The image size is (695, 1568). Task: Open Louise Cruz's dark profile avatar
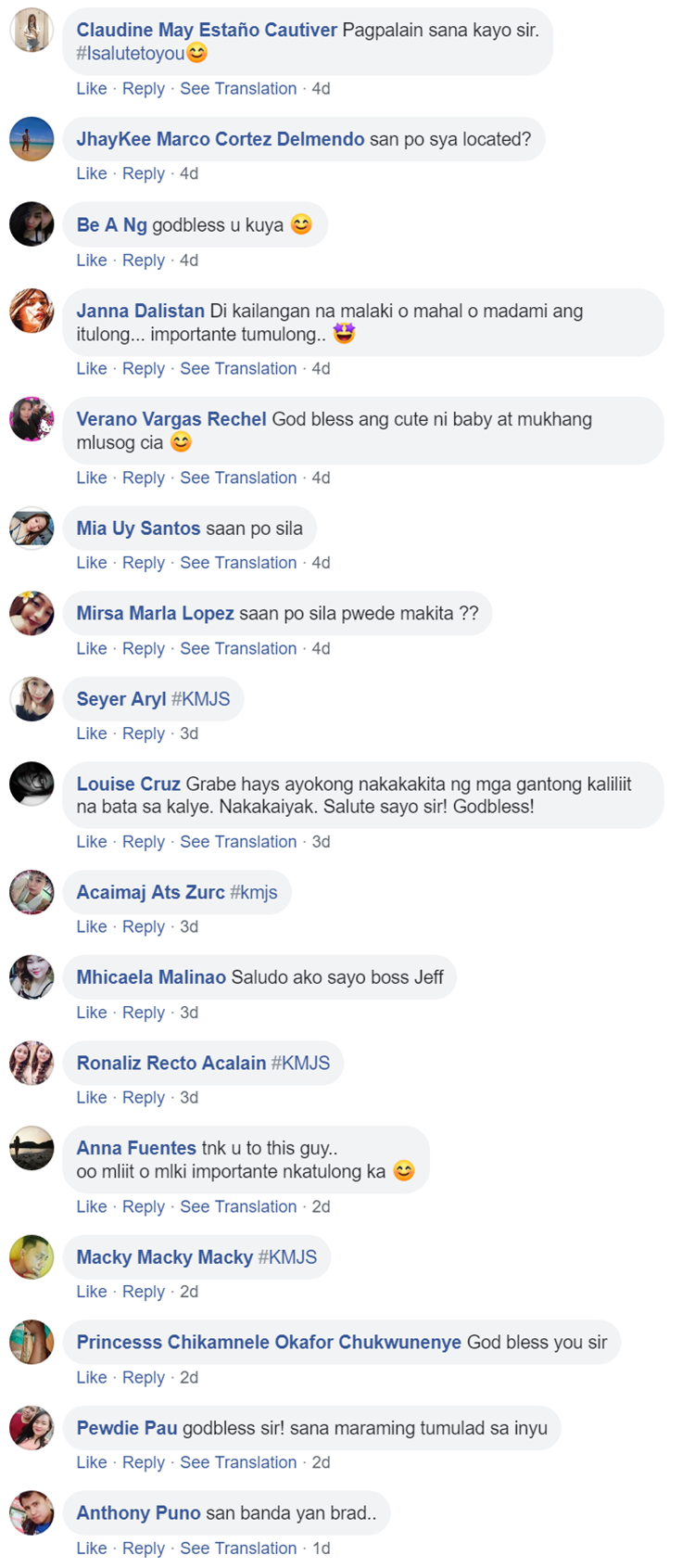coord(32,784)
